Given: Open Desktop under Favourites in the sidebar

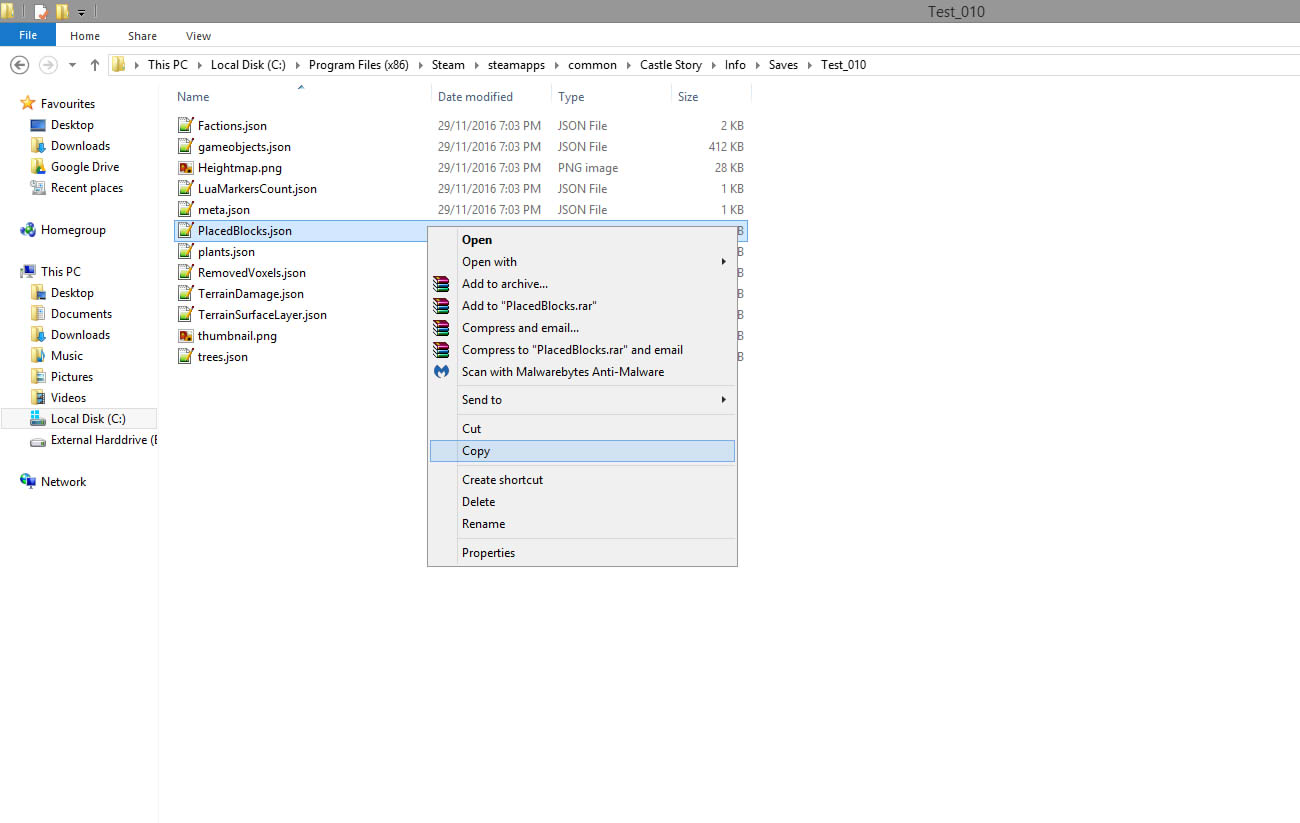Looking at the screenshot, I should (72, 125).
